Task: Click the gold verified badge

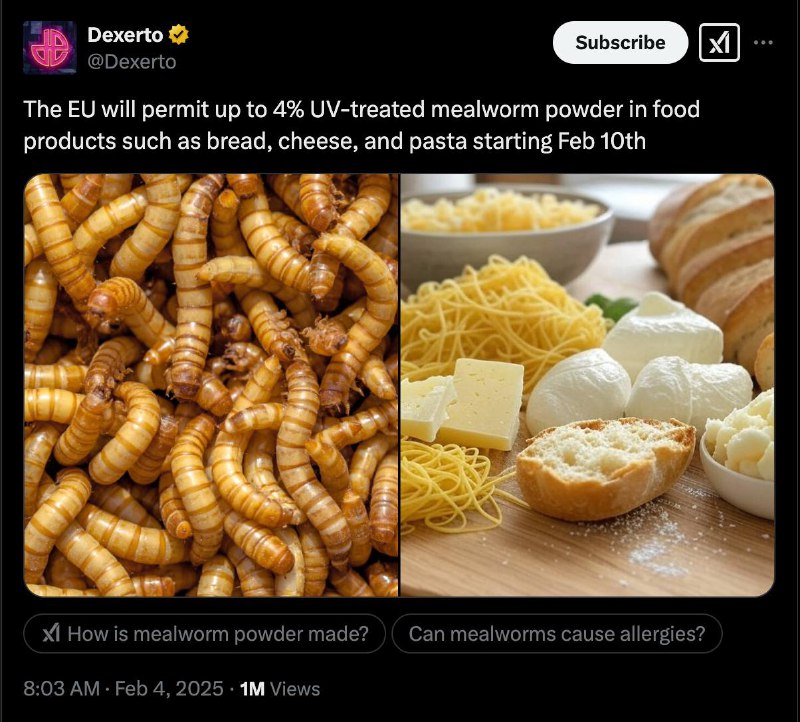Action: point(179,35)
